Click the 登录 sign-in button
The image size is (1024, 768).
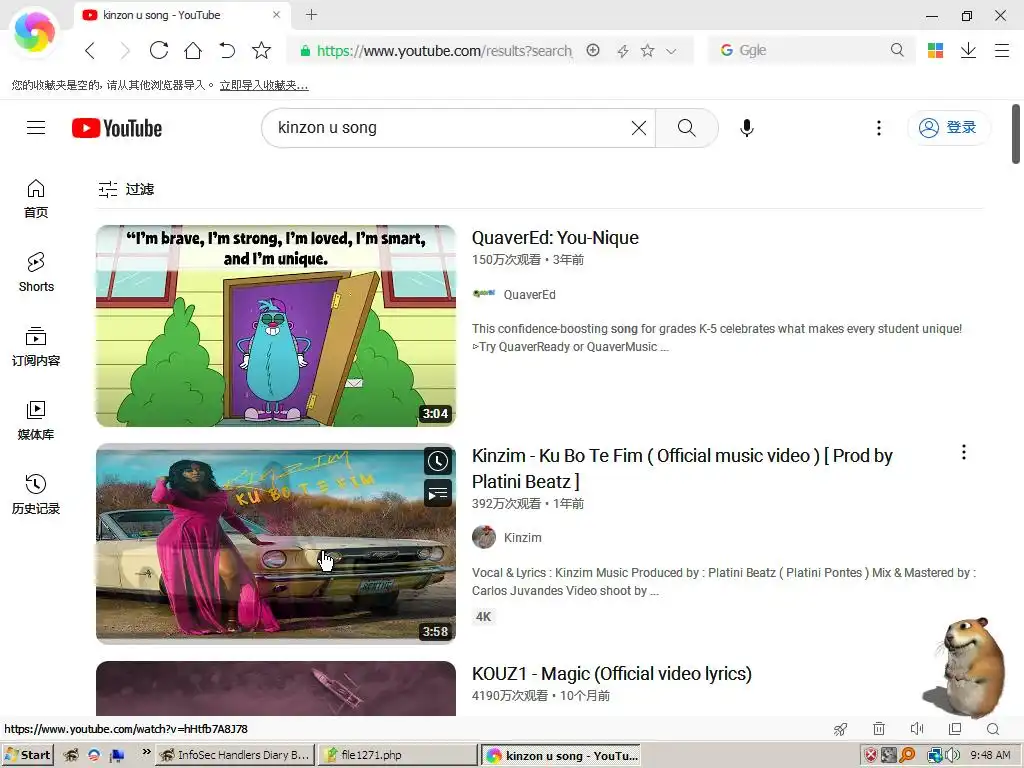click(948, 128)
